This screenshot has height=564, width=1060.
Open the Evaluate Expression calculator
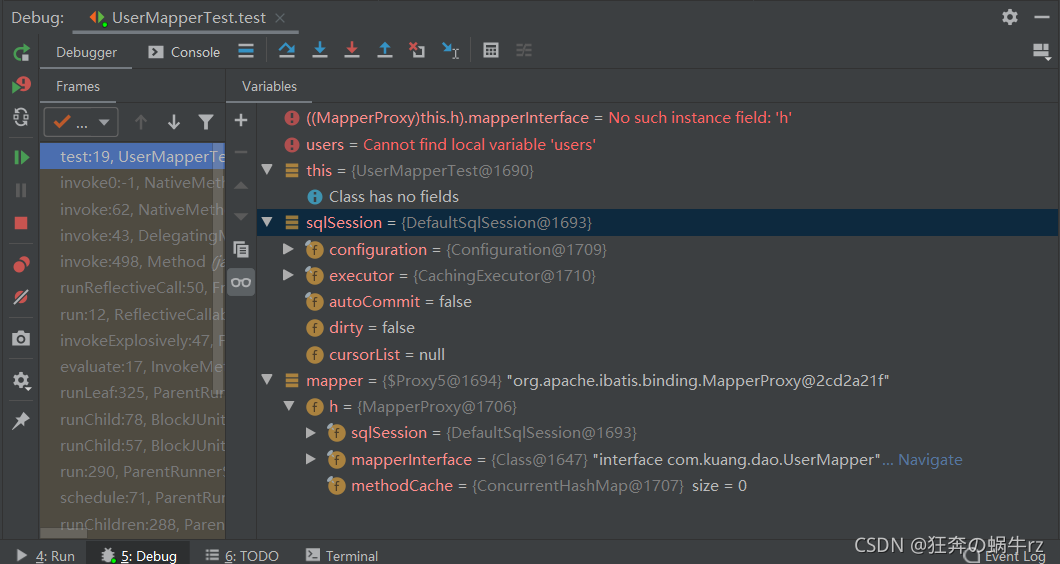tap(491, 50)
